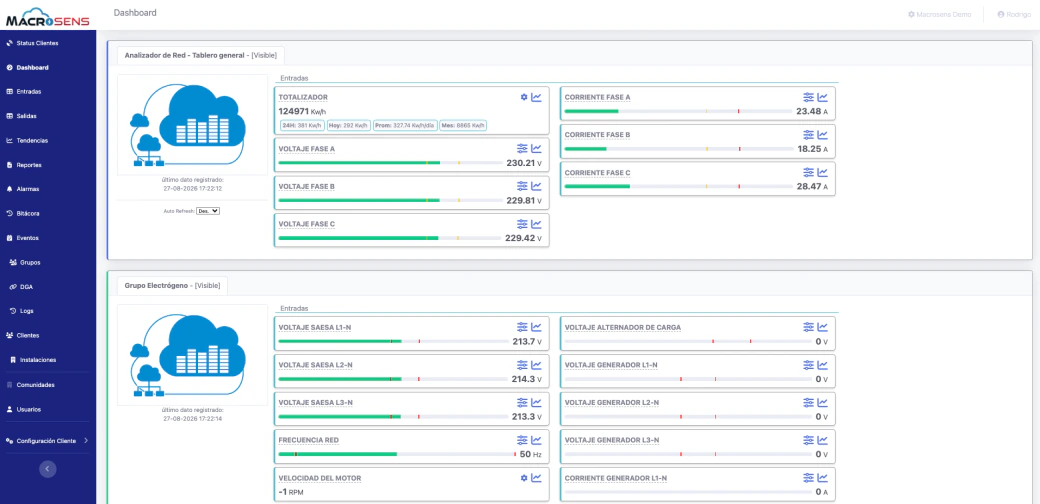This screenshot has width=1040, height=504.
Task: Select the Grupo Electrógeno tab
Action: [x=172, y=286]
